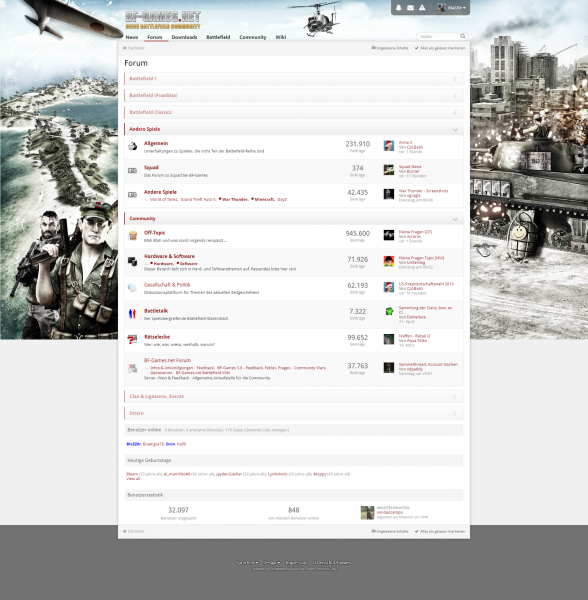Viewport: 588px width, 600px height.
Task: Open online user Sven's profile
Action: coord(170,444)
